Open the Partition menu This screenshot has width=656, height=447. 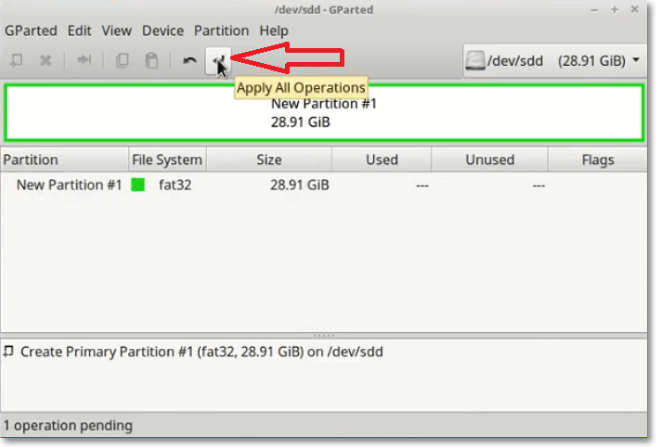click(221, 31)
